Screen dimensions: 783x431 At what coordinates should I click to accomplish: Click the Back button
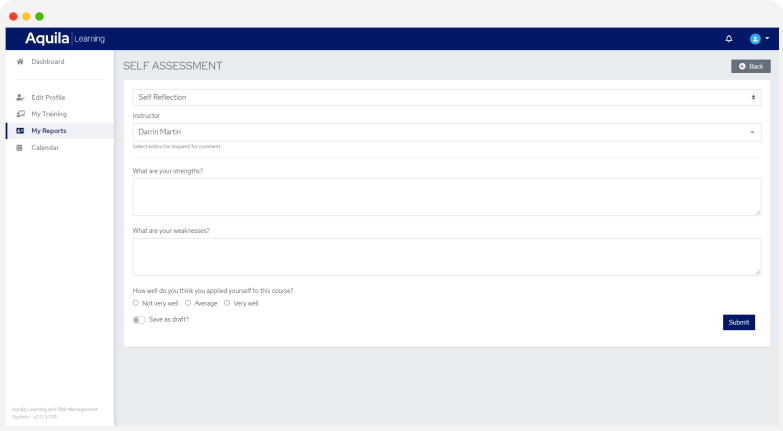coord(750,66)
